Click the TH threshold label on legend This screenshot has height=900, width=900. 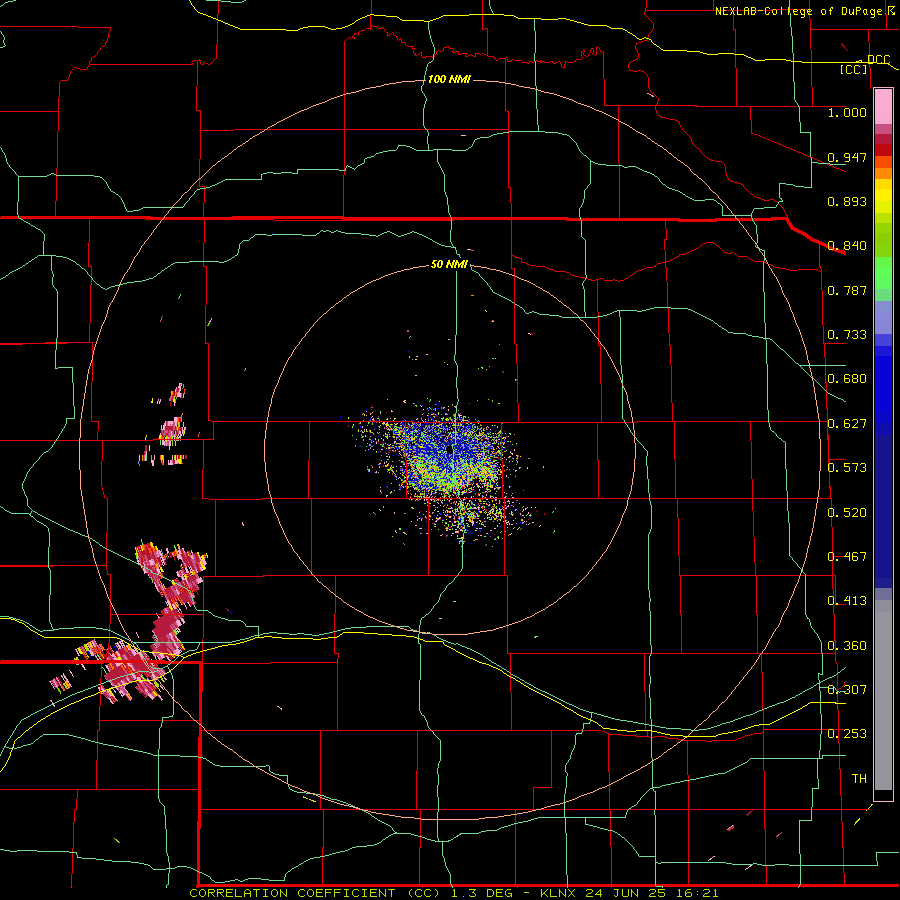(x=859, y=778)
